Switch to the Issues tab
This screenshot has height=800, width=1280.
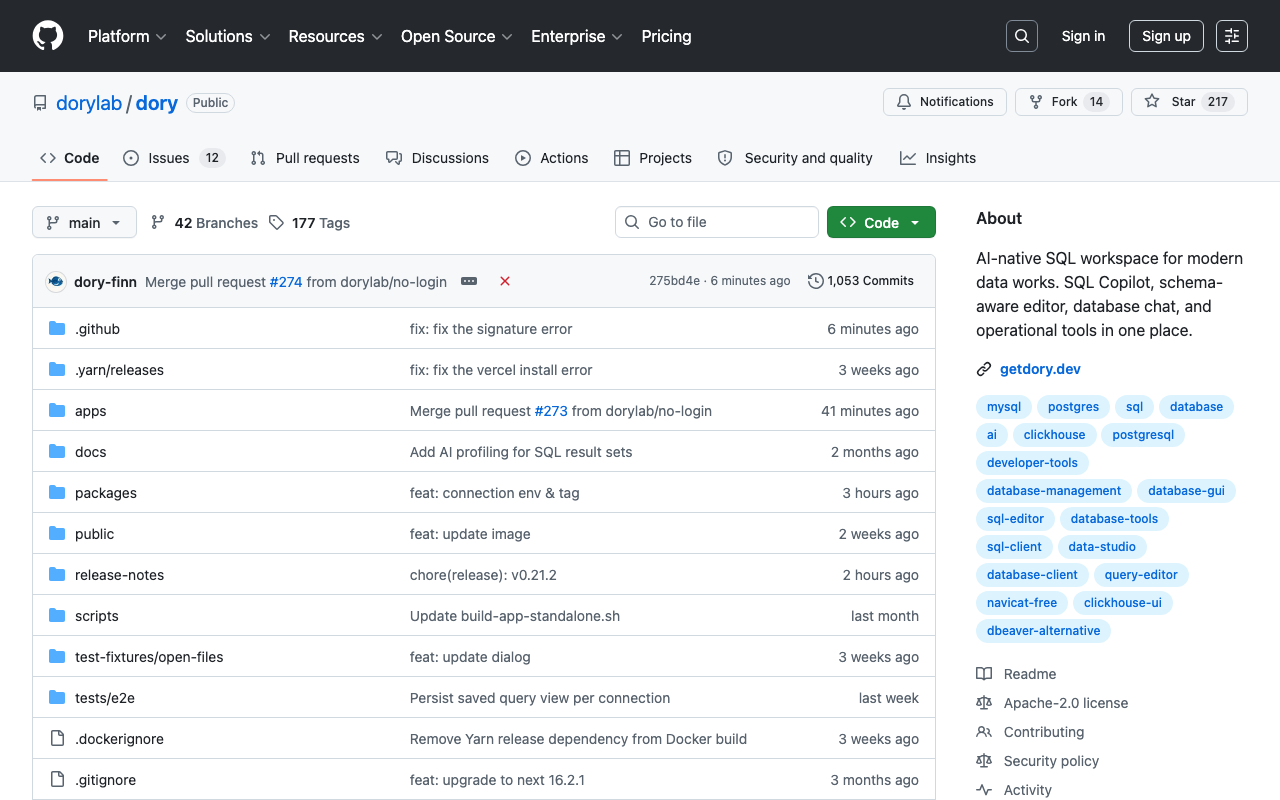[x=174, y=158]
